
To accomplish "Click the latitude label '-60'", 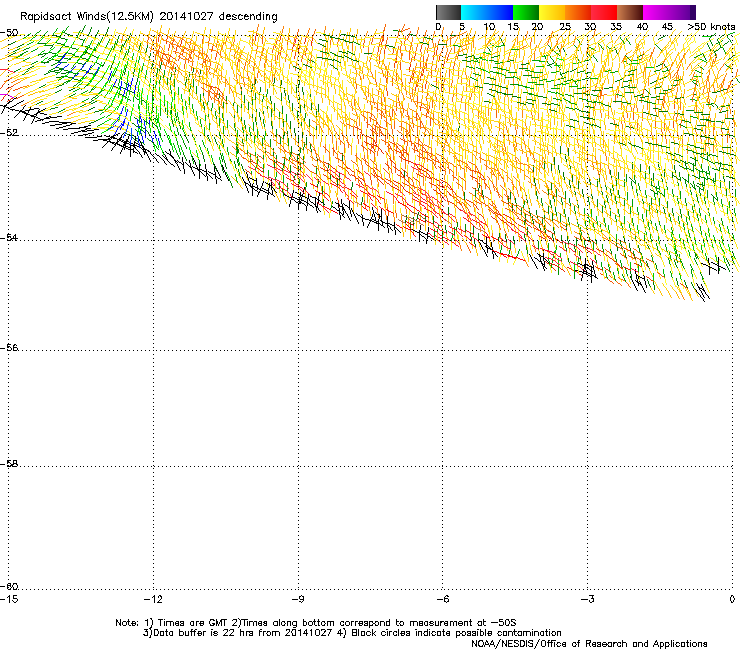I will (9, 586).
